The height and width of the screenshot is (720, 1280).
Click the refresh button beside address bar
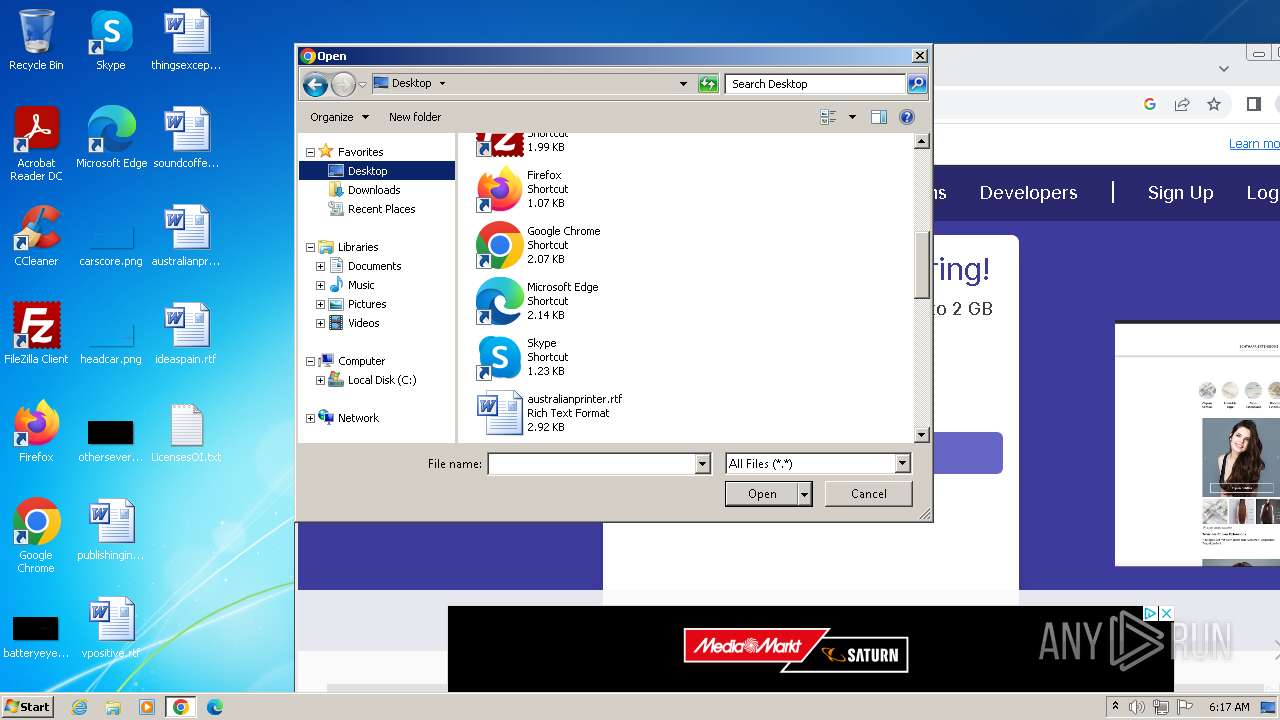708,84
